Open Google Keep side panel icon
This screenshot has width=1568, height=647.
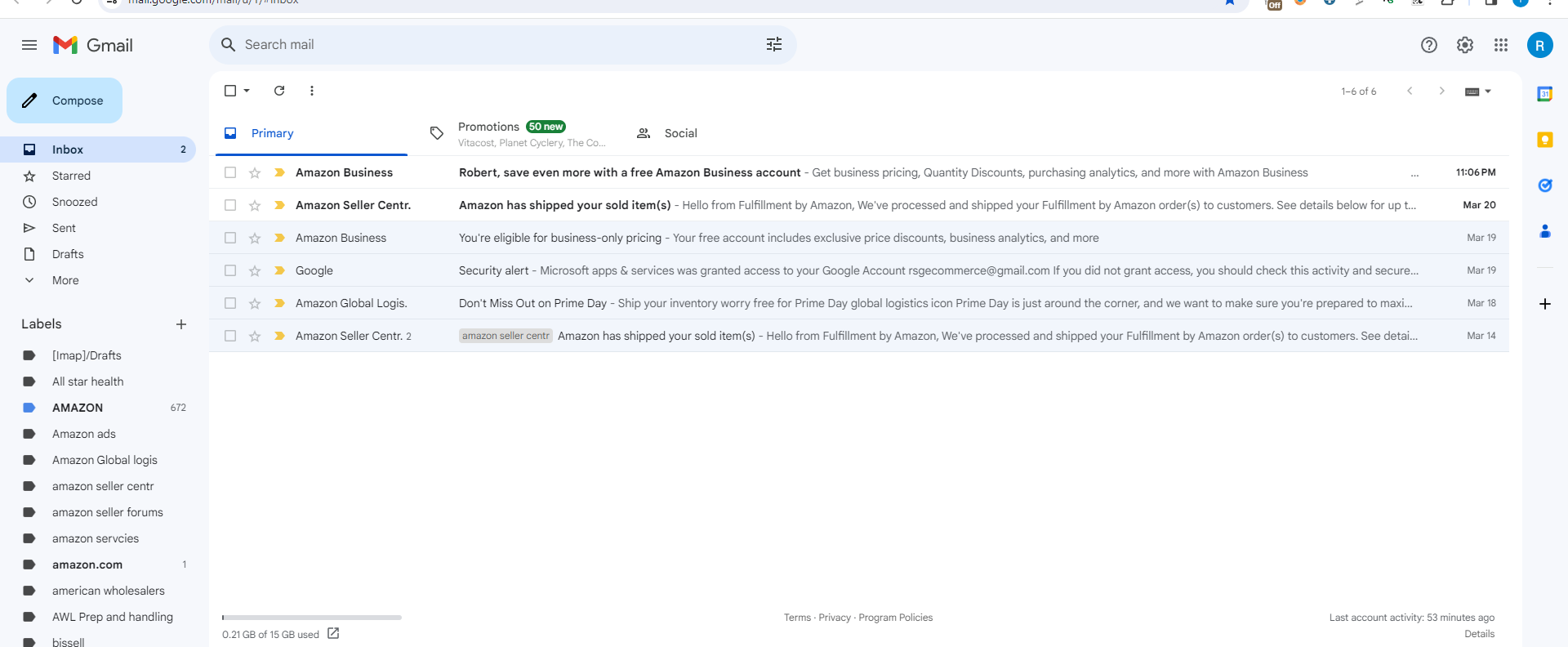tap(1545, 140)
